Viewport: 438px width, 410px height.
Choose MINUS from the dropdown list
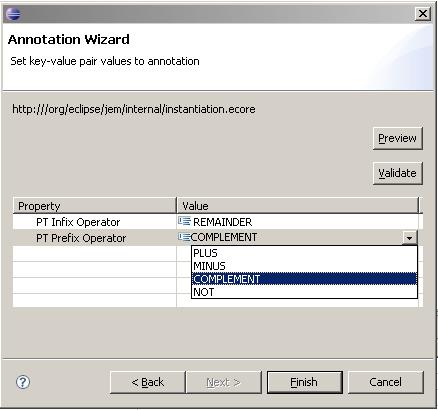(x=304, y=266)
